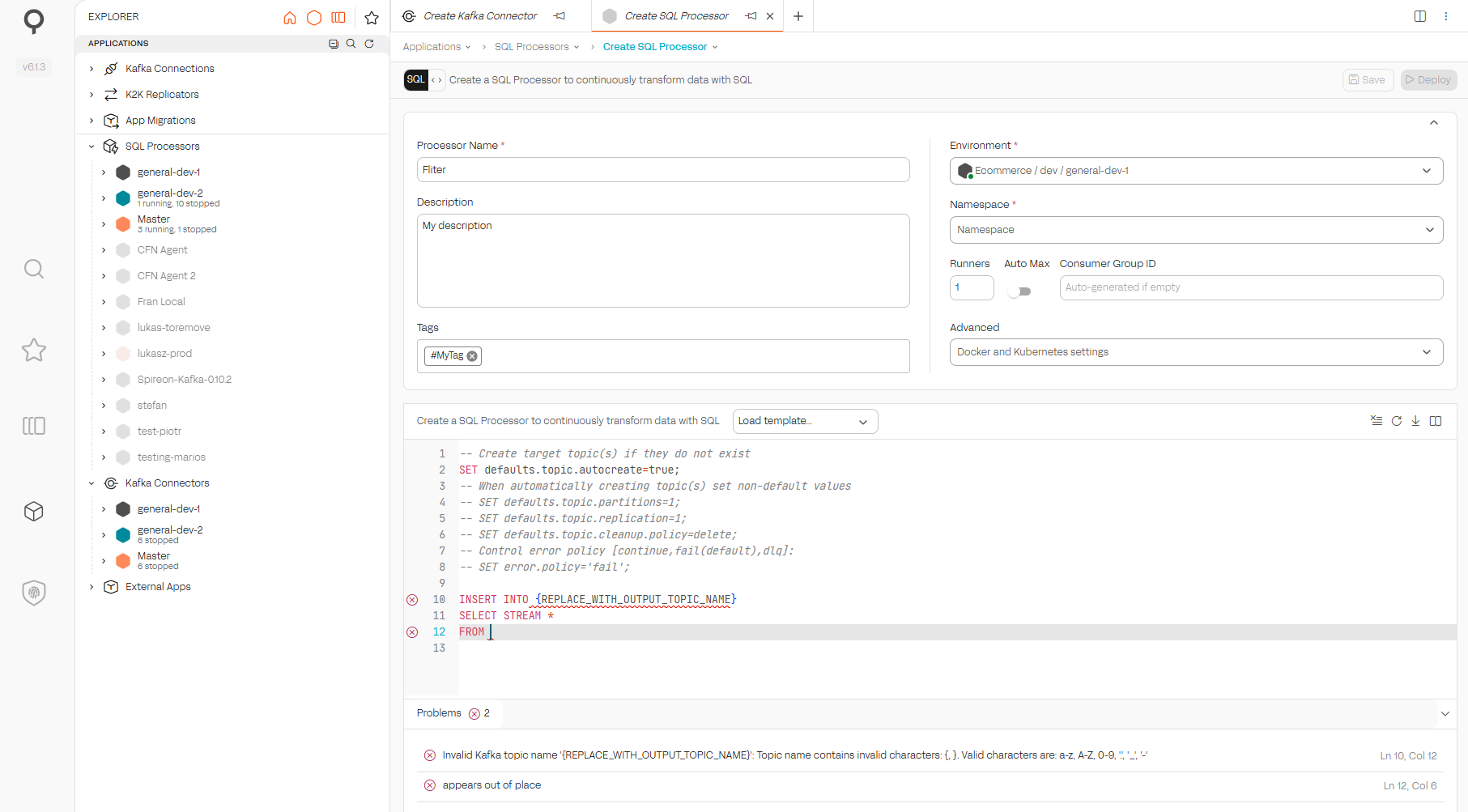This screenshot has width=1468, height=812.
Task: Open the Load template dropdown
Action: pyautogui.click(x=804, y=421)
